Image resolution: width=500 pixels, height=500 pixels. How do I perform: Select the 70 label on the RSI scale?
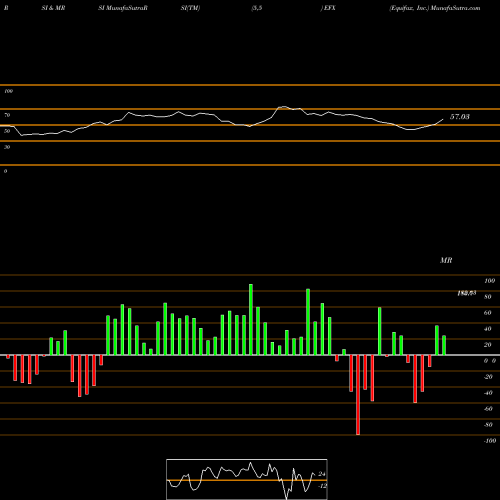(7, 115)
